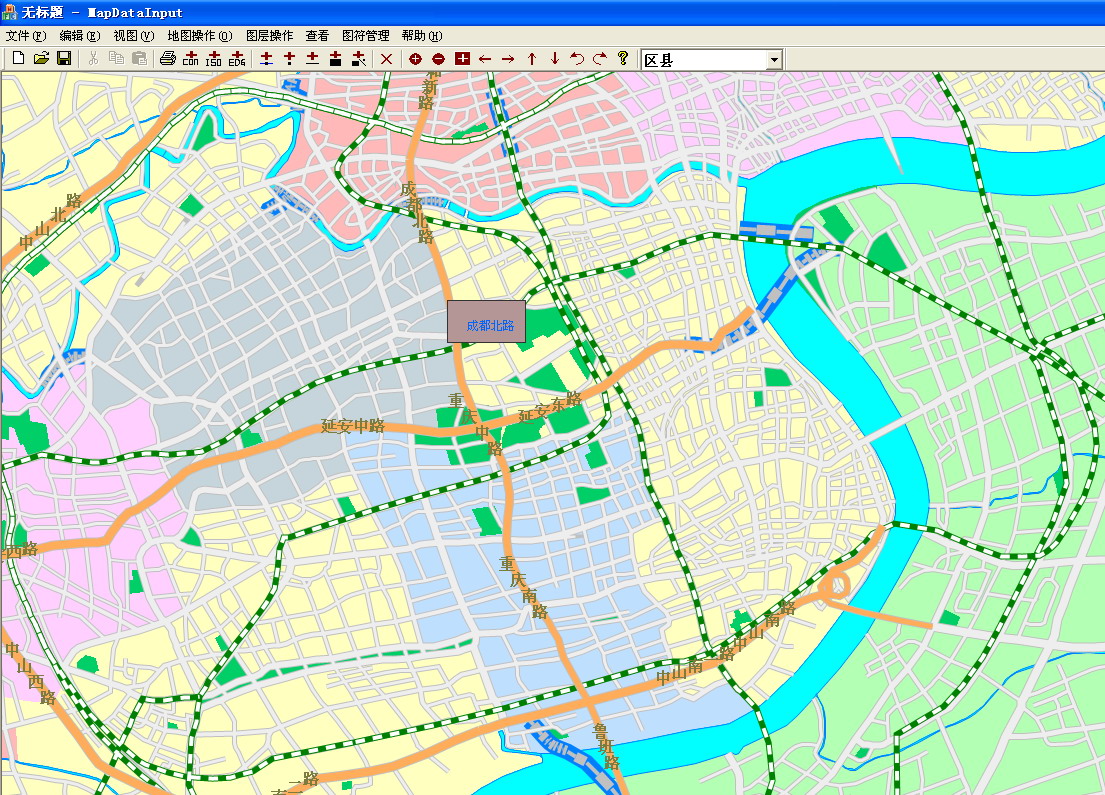This screenshot has width=1105, height=795.
Task: Select the CON toolbar tool
Action: click(191, 58)
